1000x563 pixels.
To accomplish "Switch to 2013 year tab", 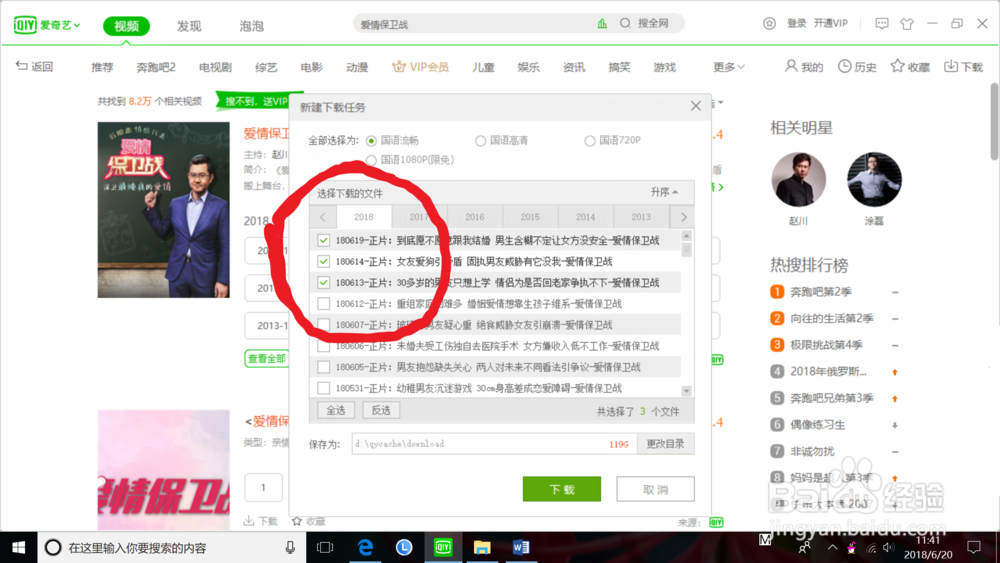I will 641,217.
